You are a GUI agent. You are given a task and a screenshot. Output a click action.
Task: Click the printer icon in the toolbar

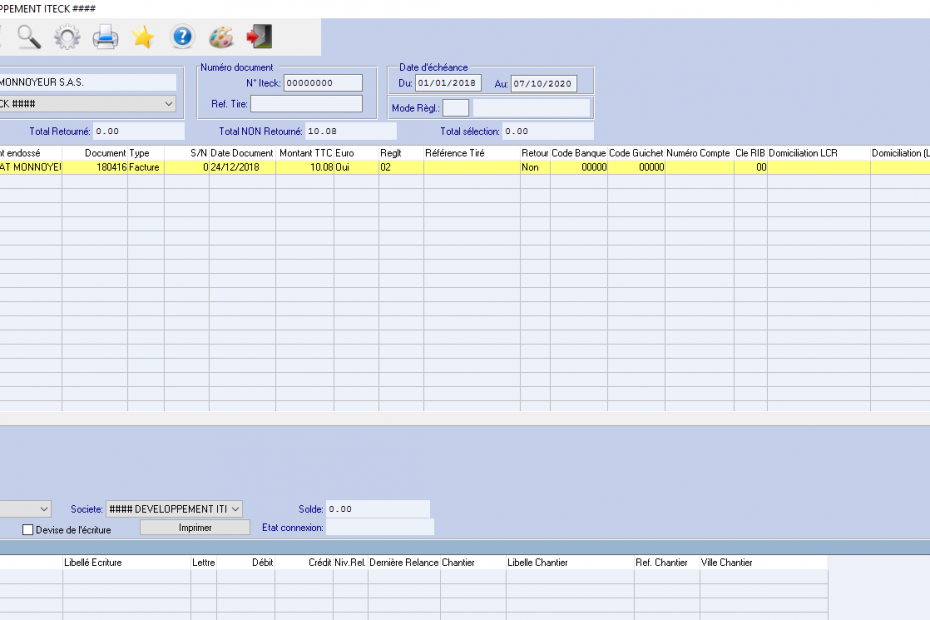106,37
